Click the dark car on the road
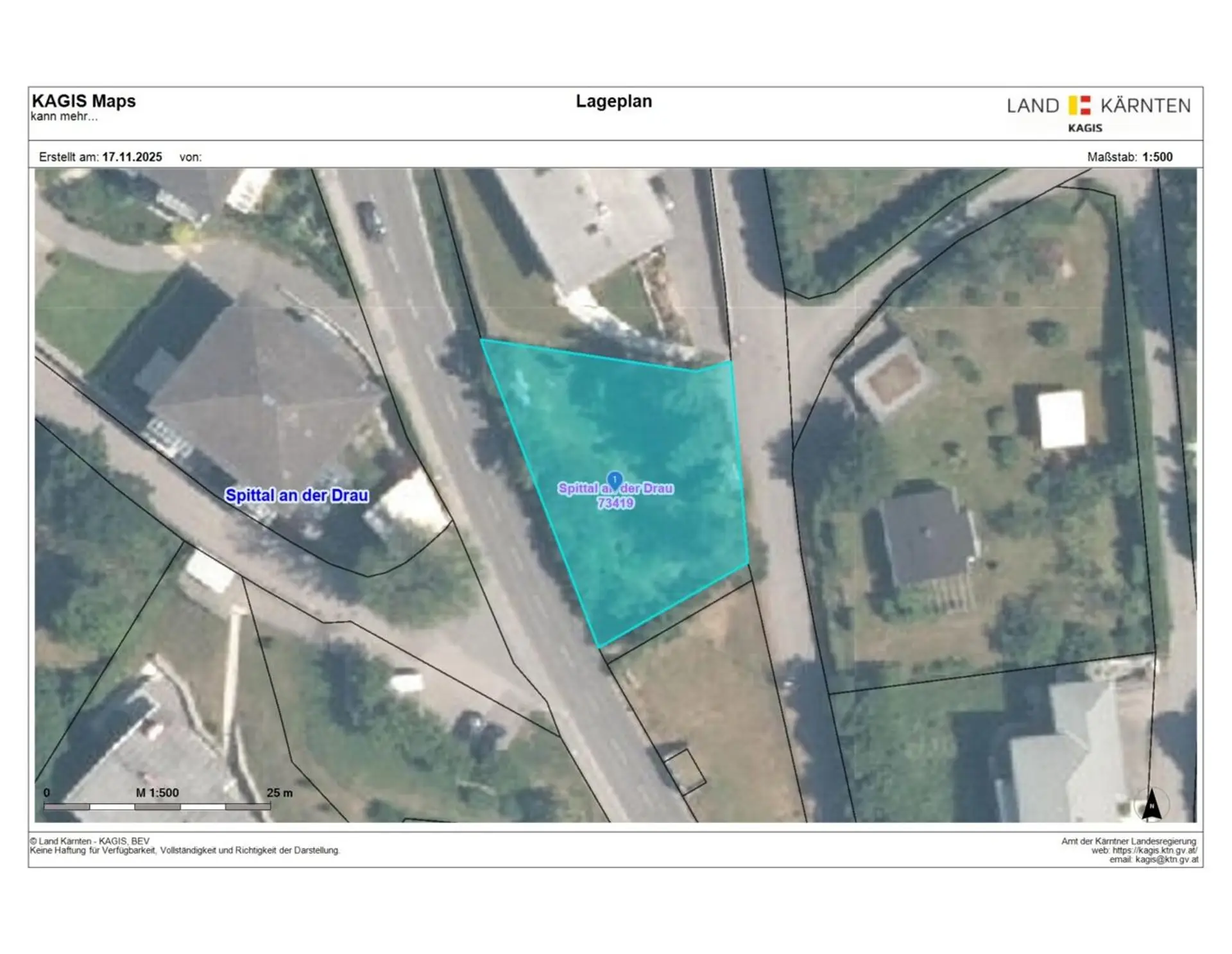The height and width of the screenshot is (954, 1232). click(371, 219)
